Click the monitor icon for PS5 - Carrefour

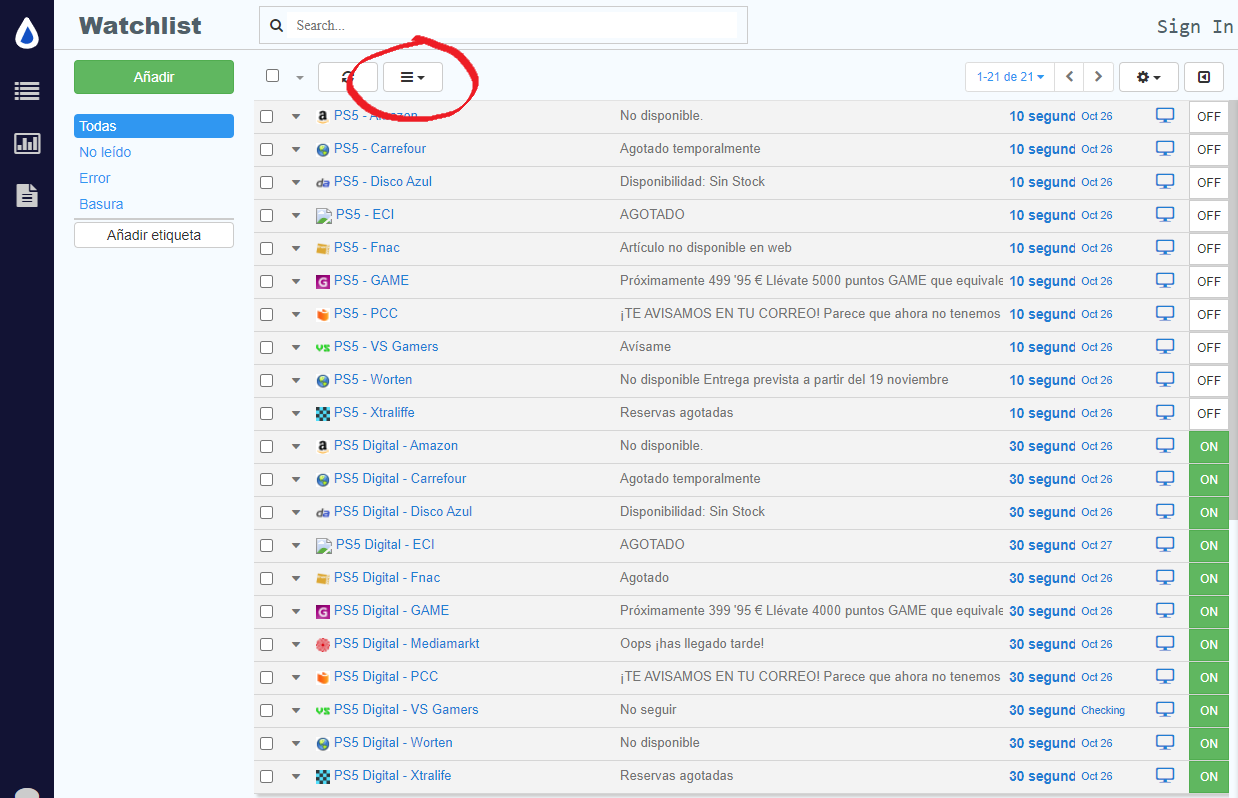[x=1164, y=149]
